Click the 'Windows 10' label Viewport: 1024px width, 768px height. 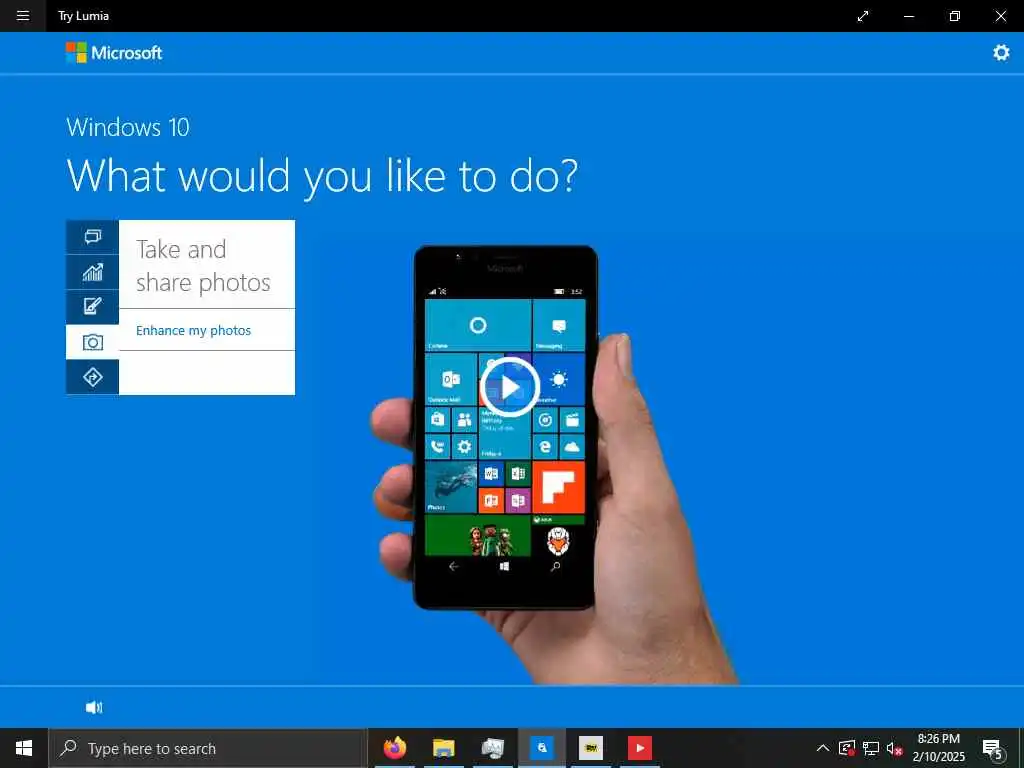[x=128, y=127]
